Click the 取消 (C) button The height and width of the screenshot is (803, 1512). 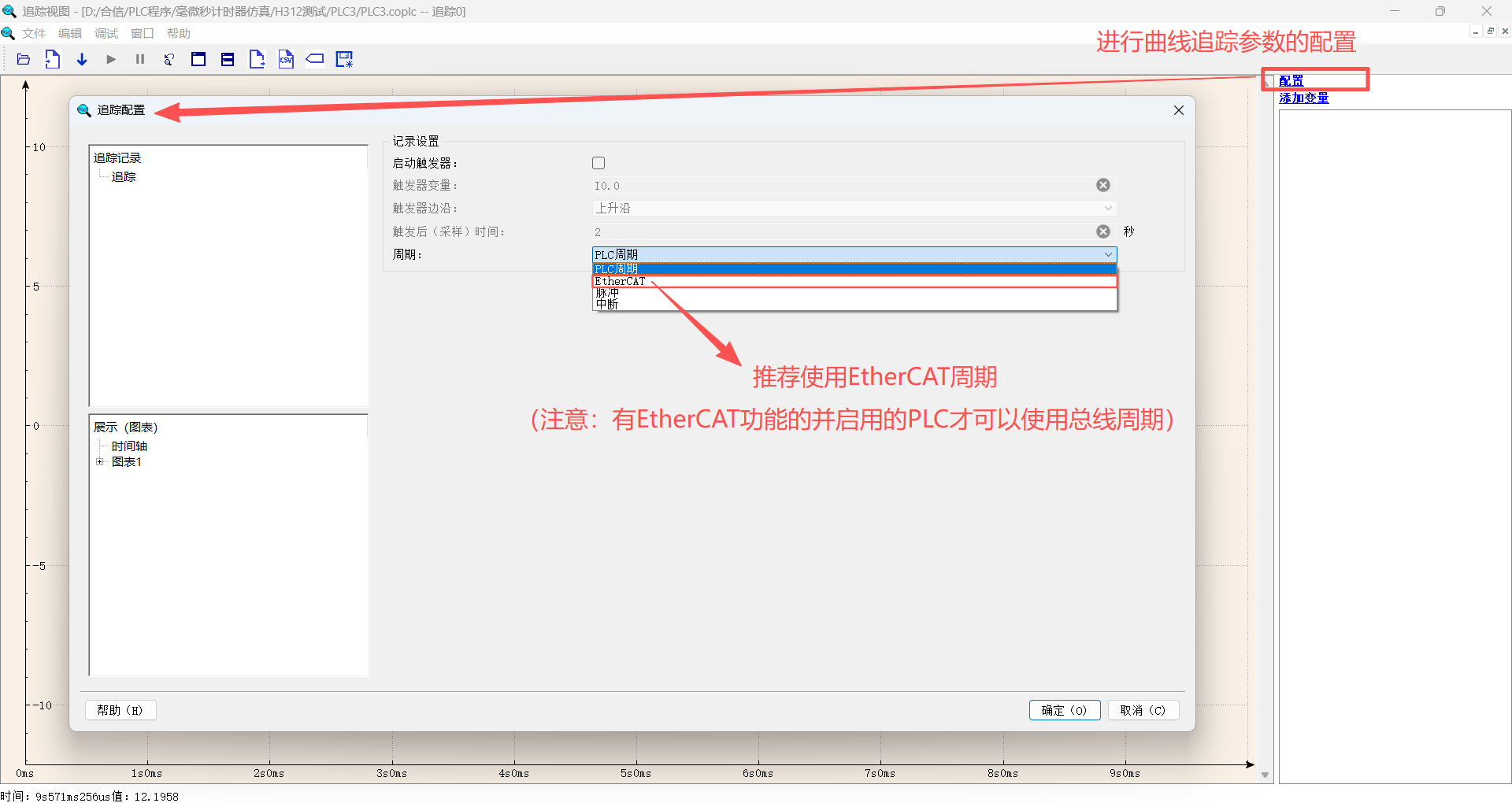[x=1143, y=710]
